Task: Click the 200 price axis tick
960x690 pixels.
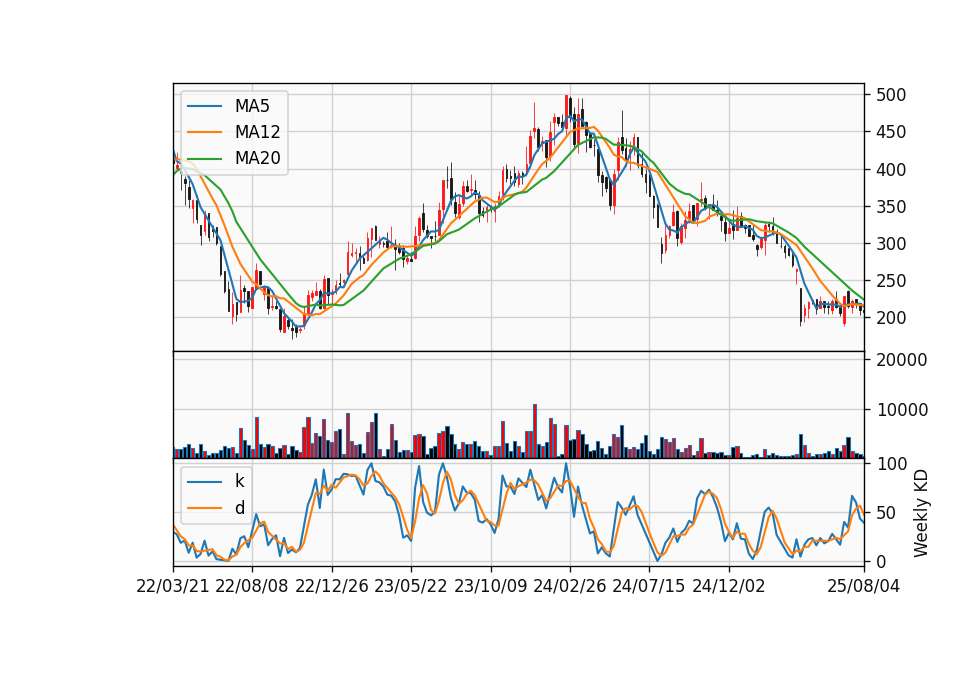Action: [890, 318]
